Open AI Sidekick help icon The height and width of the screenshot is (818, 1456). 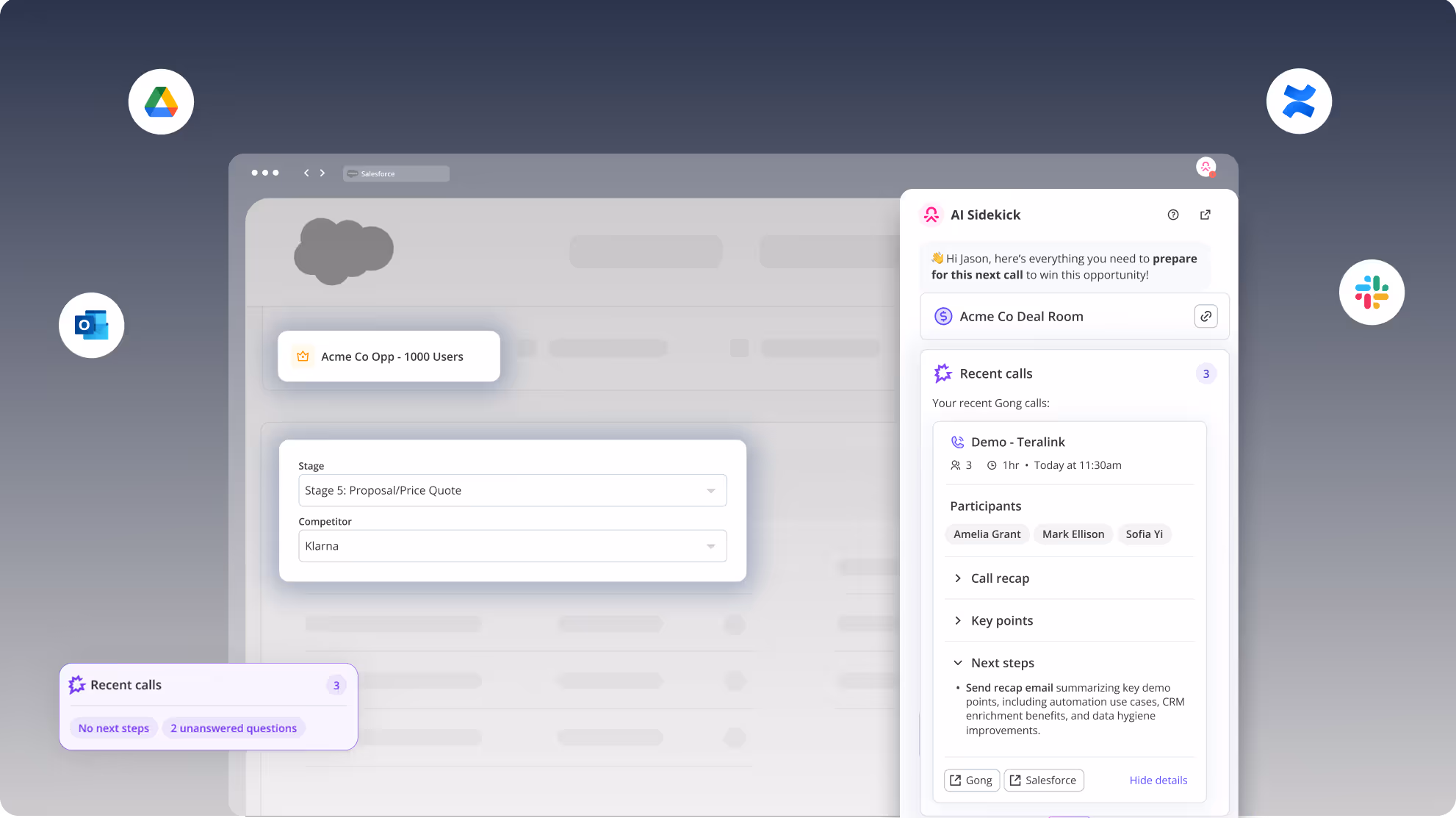[x=1173, y=215]
